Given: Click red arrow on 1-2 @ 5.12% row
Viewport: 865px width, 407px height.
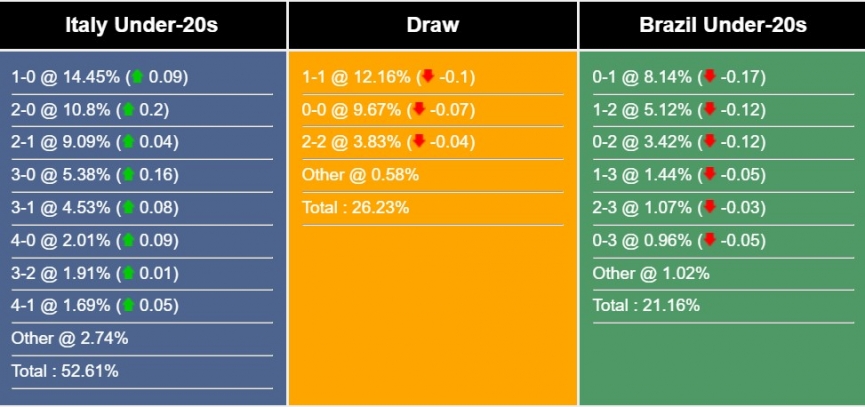Looking at the screenshot, I should click(709, 110).
